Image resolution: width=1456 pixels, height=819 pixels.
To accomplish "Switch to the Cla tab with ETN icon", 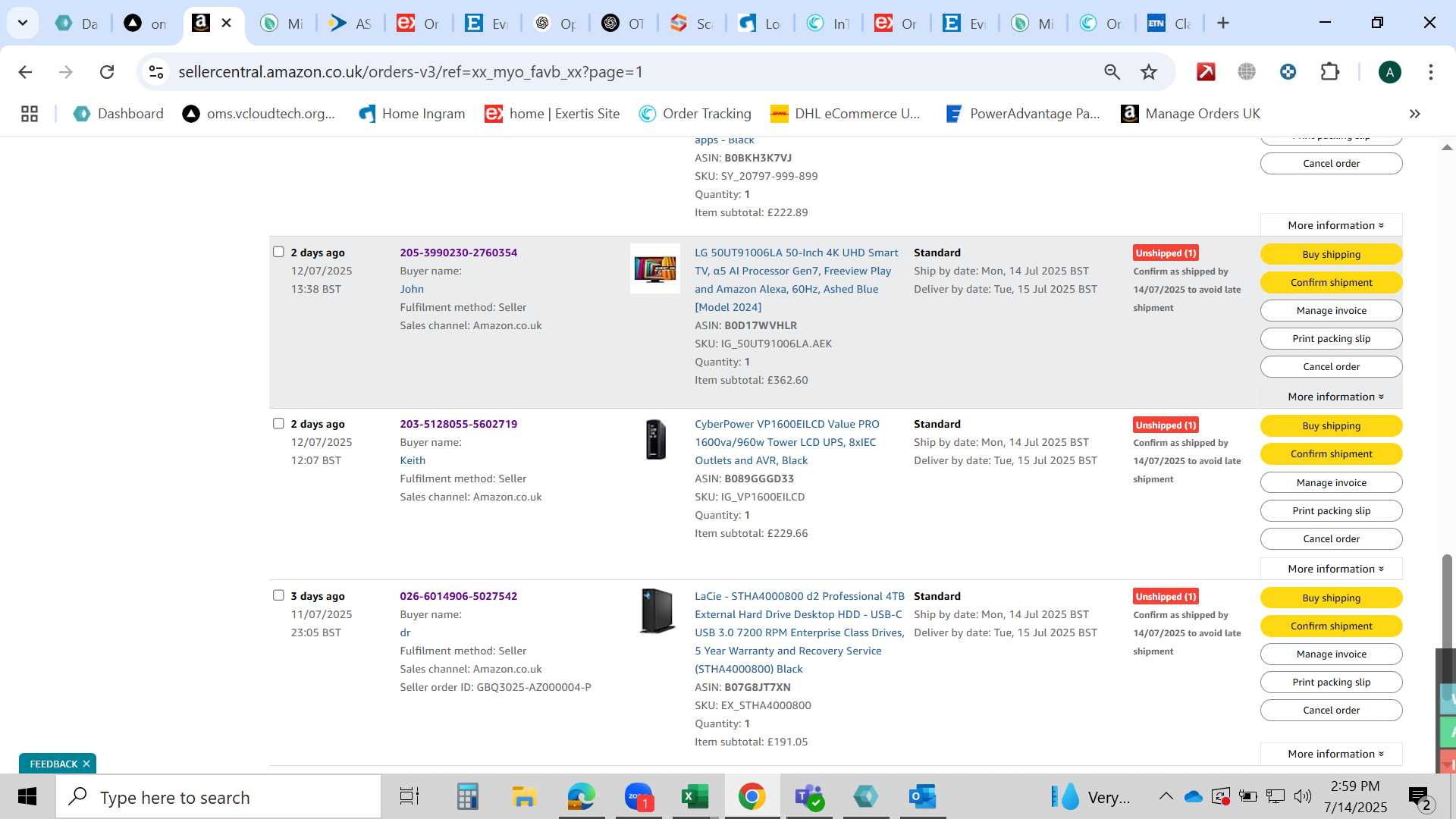I will 1169,23.
